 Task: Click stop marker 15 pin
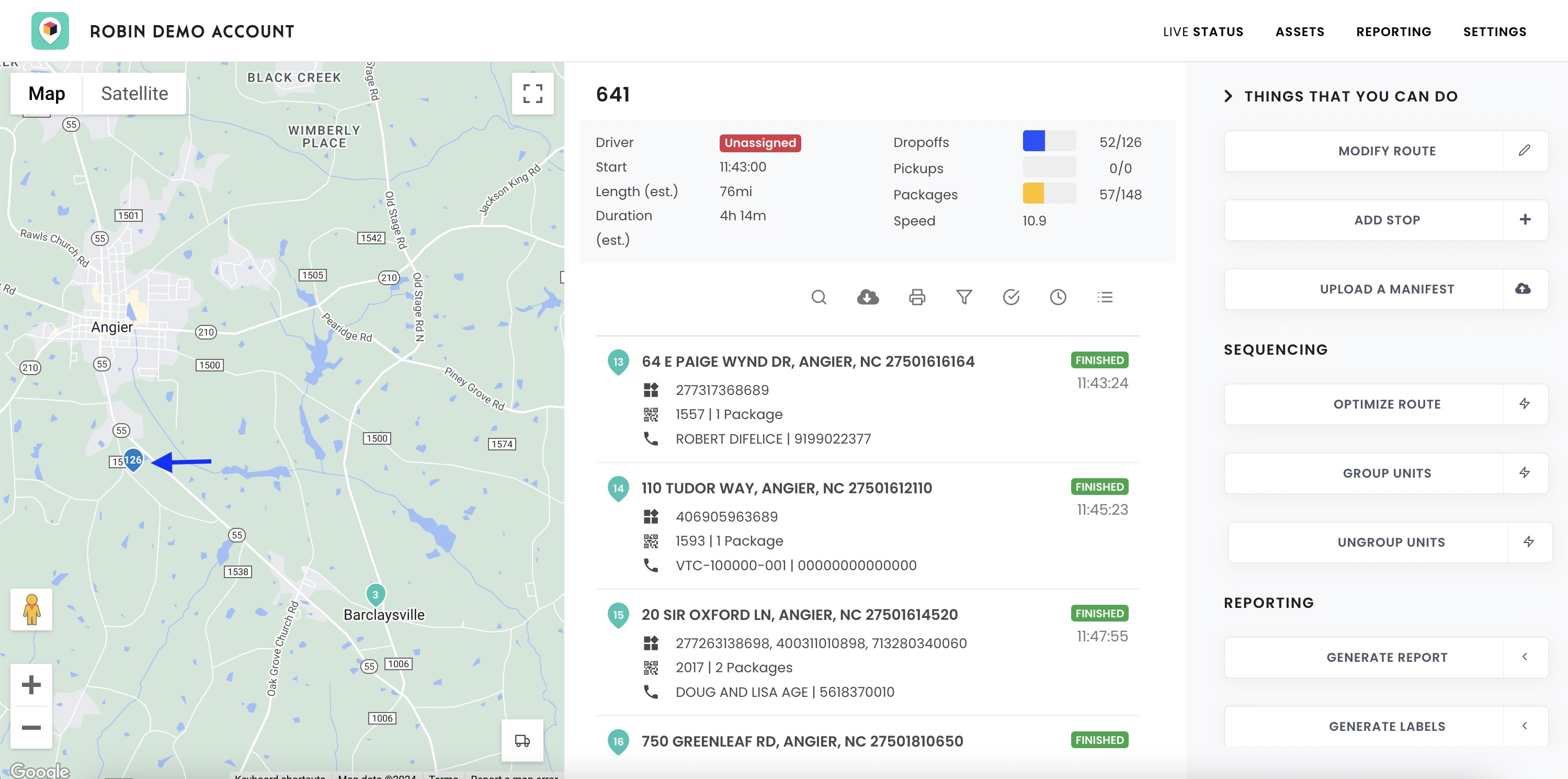pos(618,616)
